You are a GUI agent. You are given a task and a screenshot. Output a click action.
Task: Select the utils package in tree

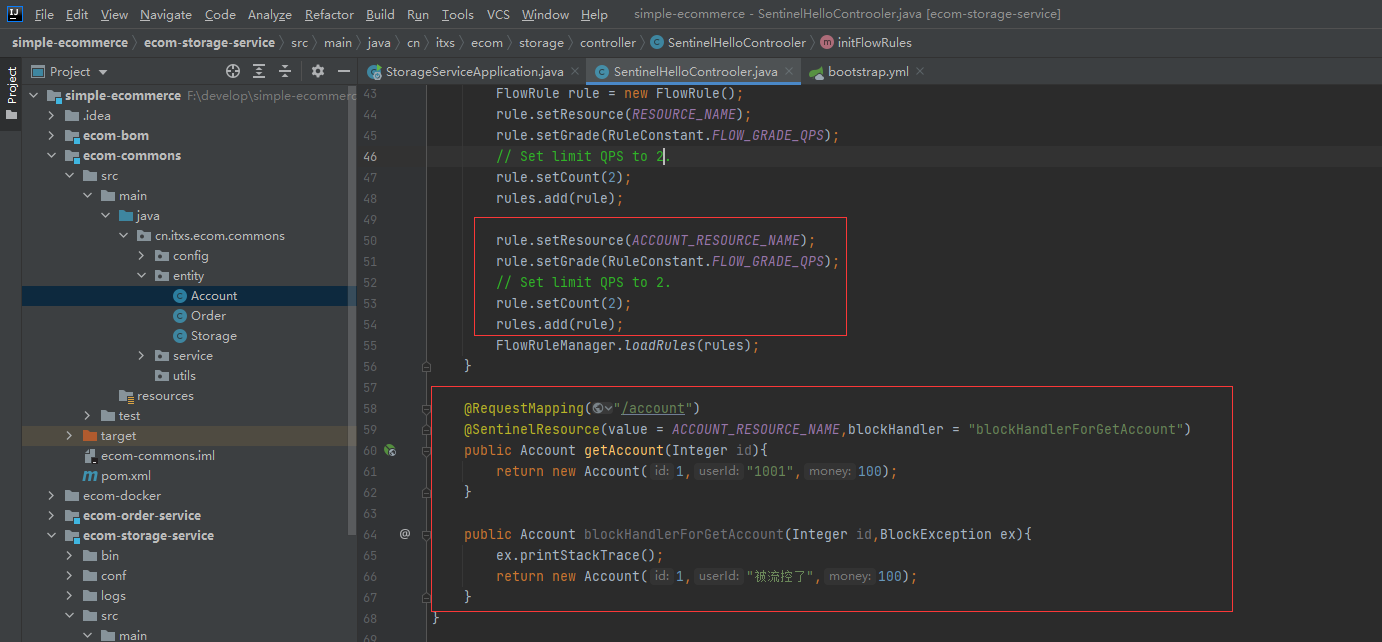point(184,376)
